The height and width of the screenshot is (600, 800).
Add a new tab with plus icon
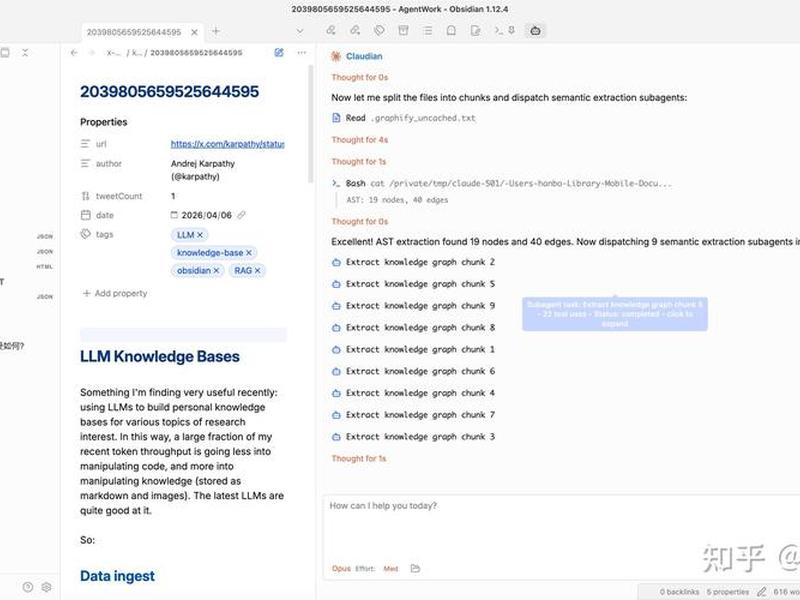216,31
